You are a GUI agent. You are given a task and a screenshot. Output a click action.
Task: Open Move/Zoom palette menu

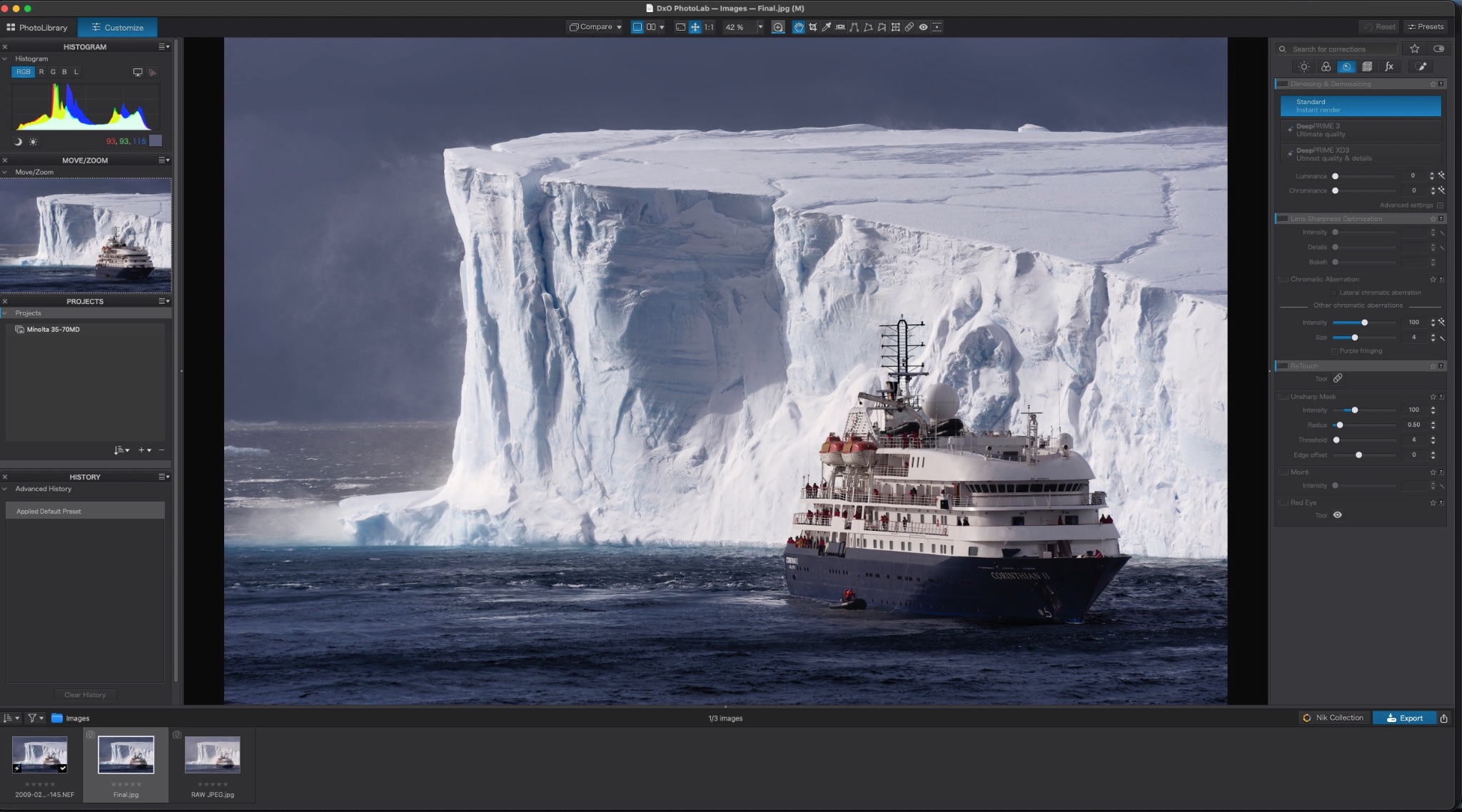coord(164,160)
